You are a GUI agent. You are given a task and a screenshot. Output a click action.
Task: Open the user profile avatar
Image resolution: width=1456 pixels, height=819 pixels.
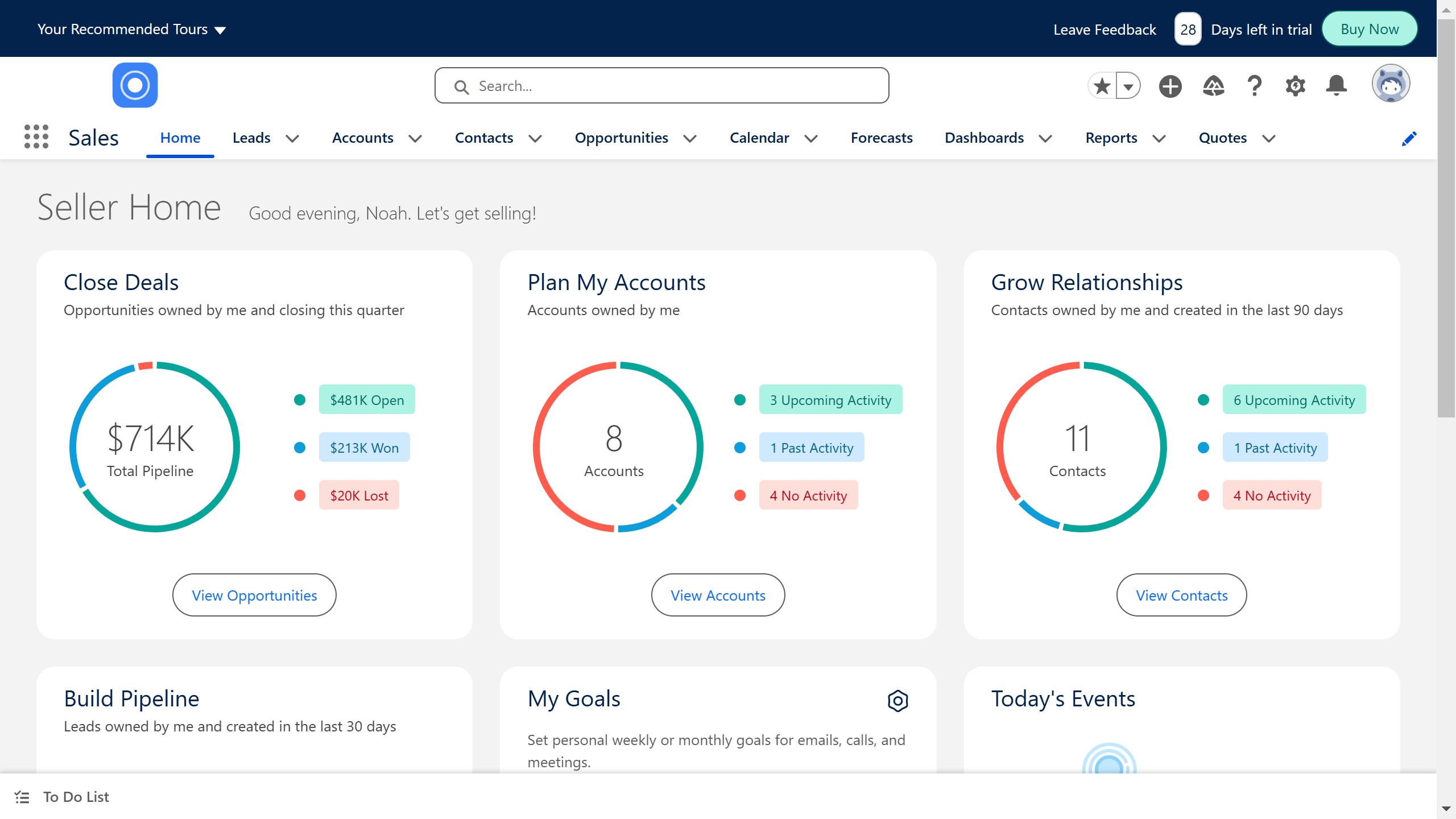click(1391, 83)
